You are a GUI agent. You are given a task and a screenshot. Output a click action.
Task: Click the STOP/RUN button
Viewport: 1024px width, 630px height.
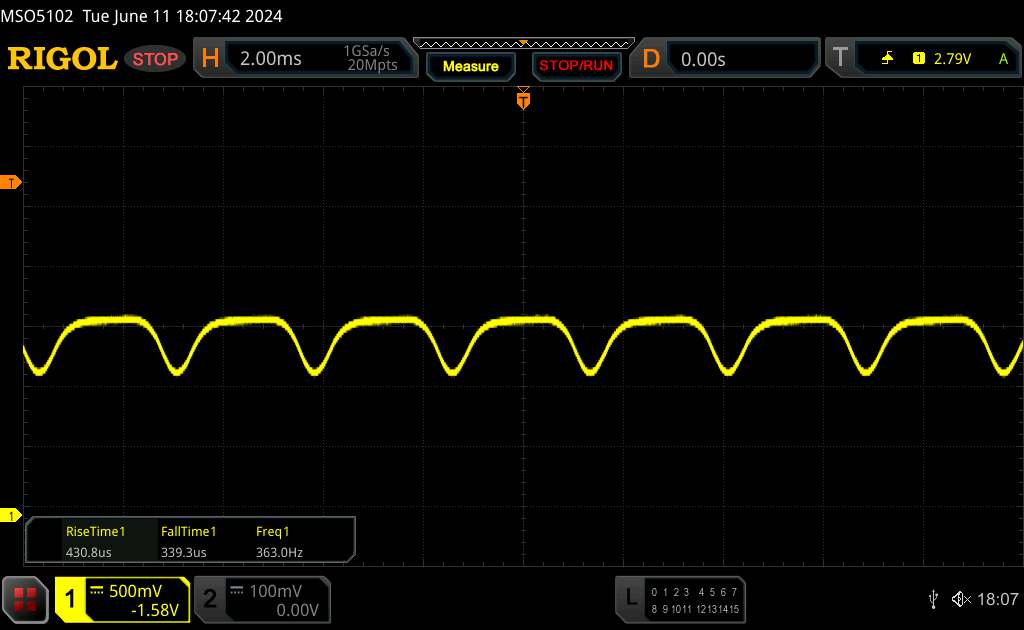(x=576, y=66)
